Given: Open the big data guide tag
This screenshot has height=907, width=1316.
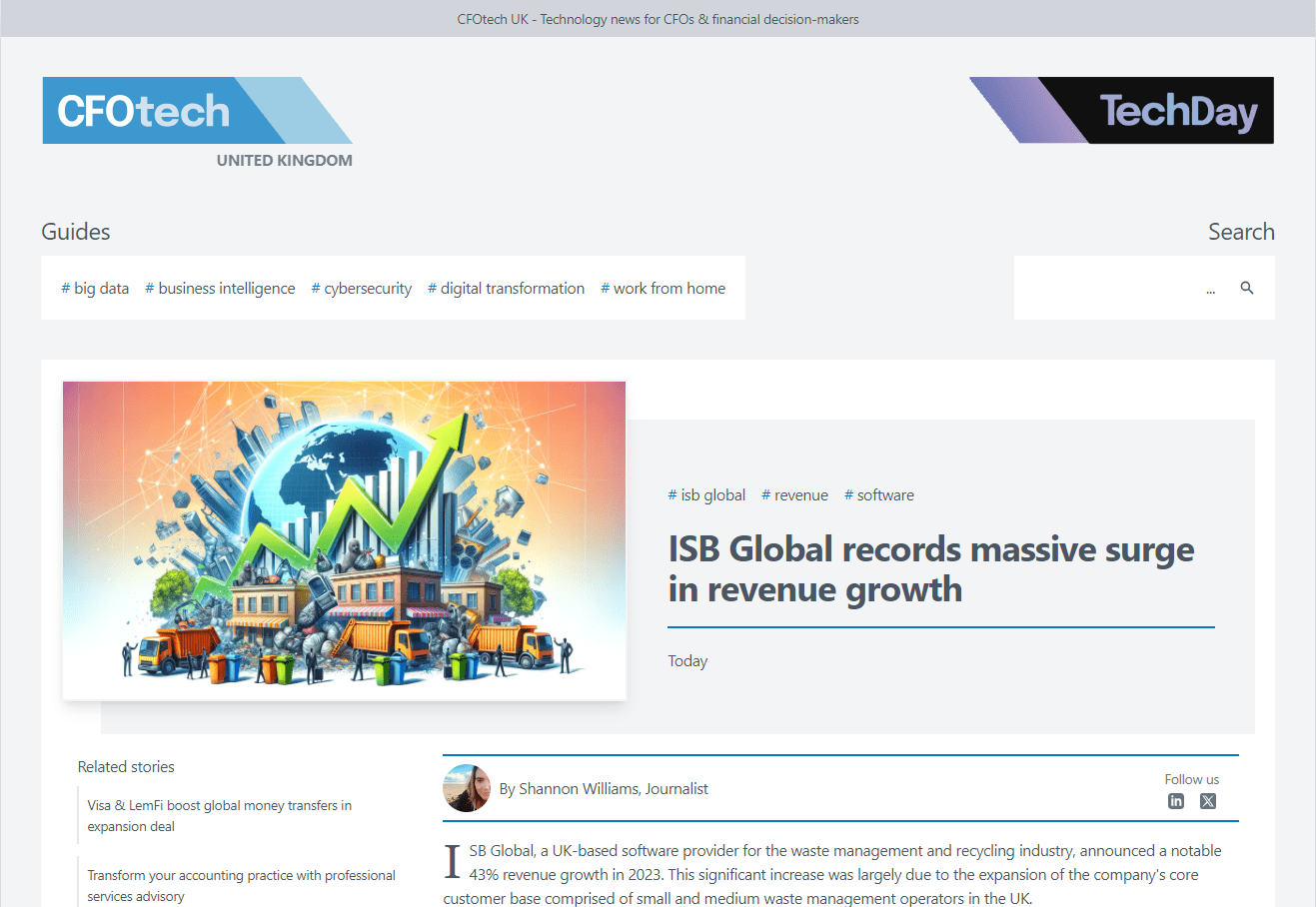Looking at the screenshot, I should click(95, 289).
